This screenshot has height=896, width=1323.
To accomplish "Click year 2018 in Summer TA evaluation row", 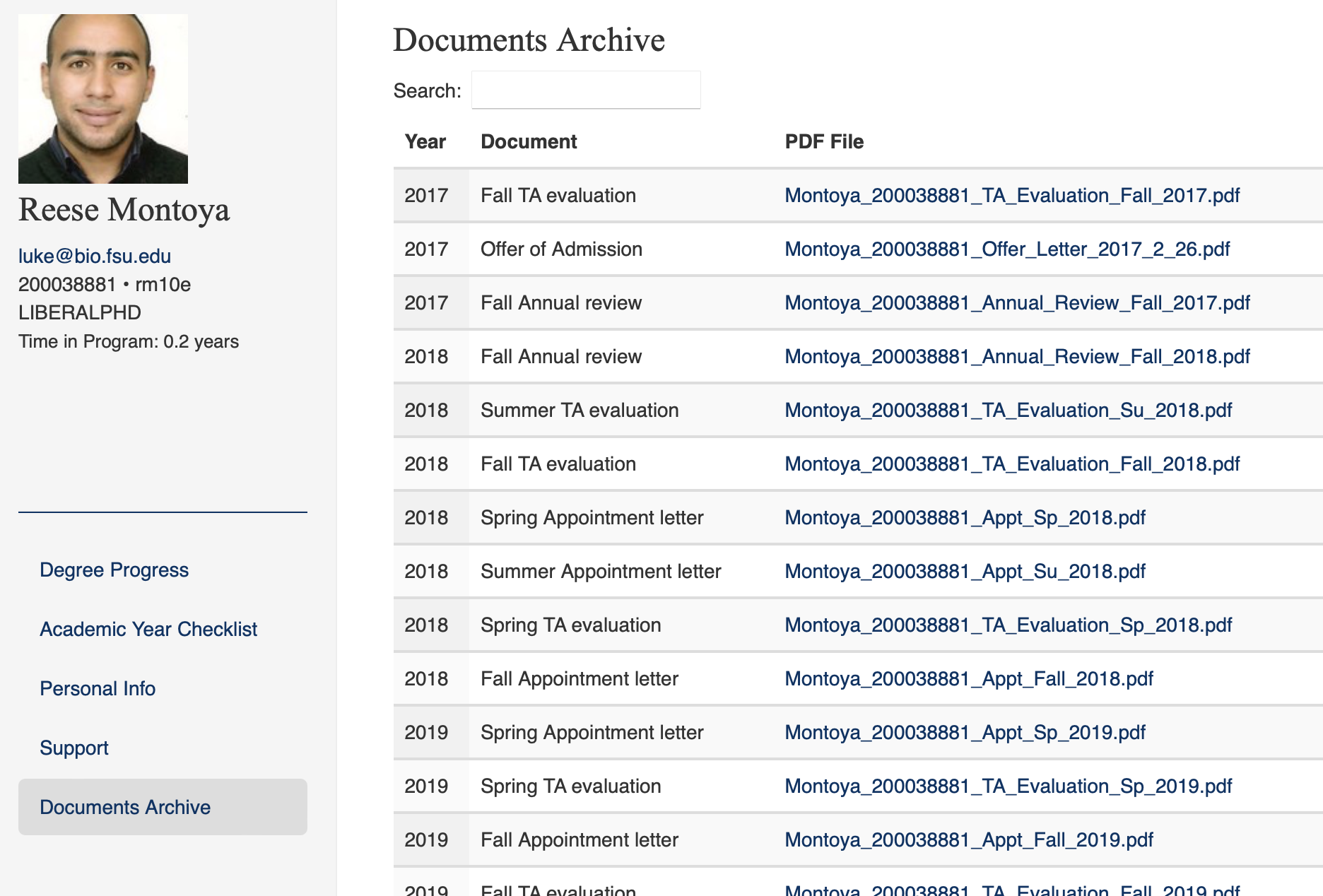I will [x=426, y=410].
